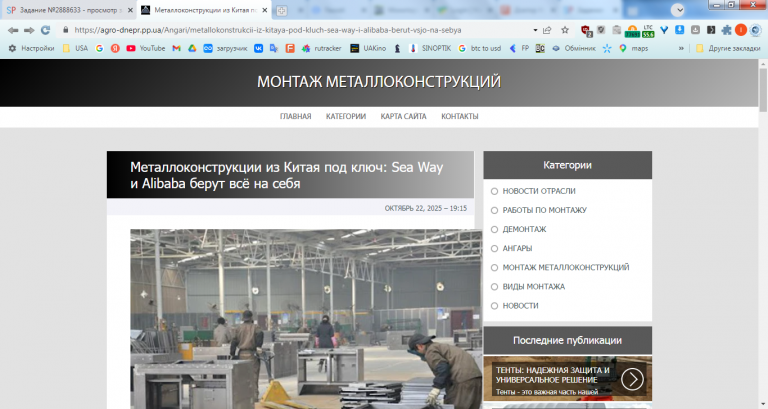The height and width of the screenshot is (409, 768).
Task: Click the article headline about Sea Way и Alibaba
Action: pyautogui.click(x=287, y=175)
